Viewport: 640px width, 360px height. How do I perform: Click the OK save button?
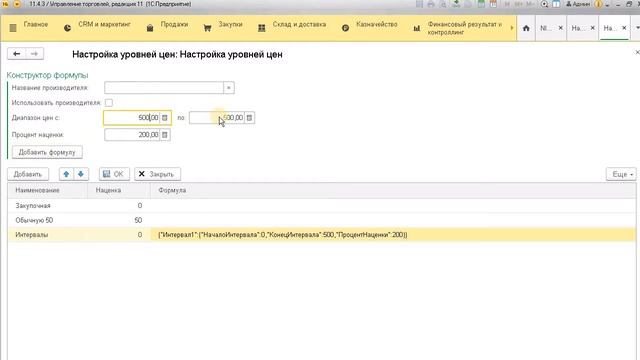(x=114, y=174)
